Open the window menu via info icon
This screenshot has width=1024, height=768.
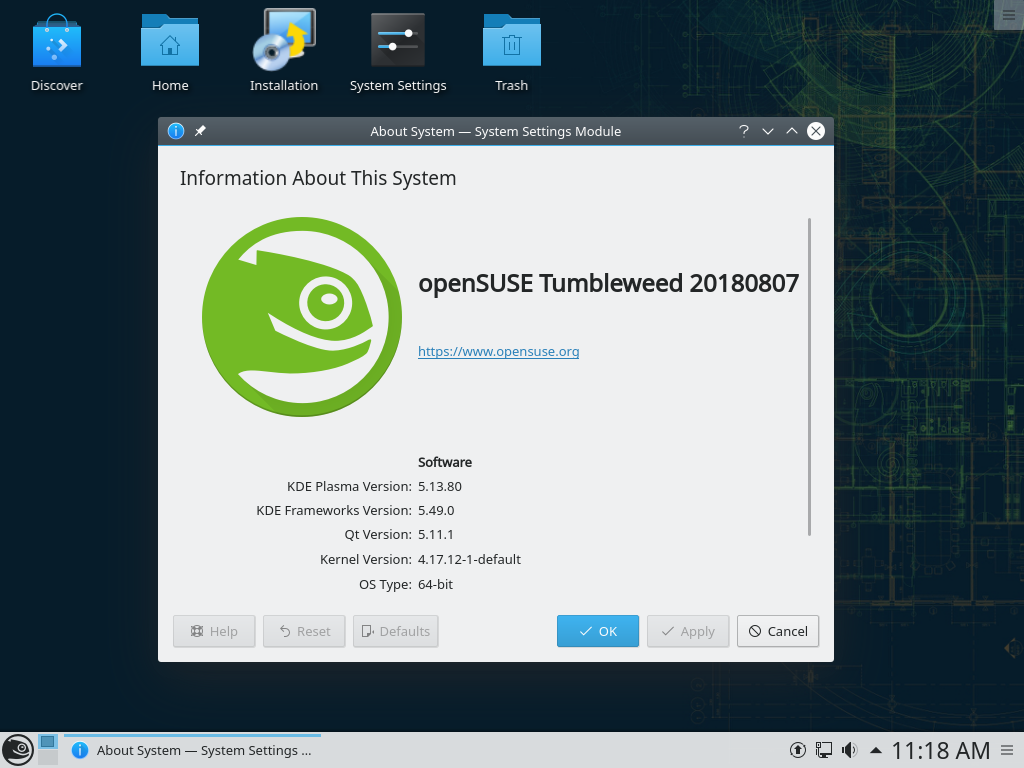coord(176,131)
